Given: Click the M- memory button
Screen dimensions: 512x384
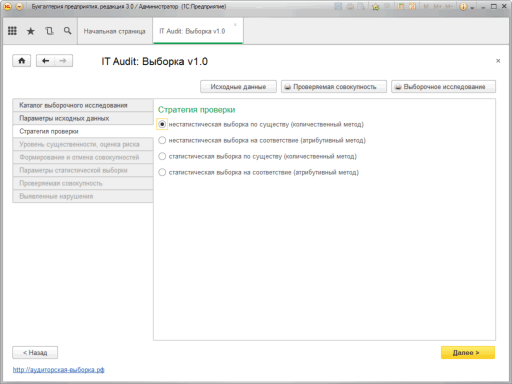Looking at the screenshot, I should click(449, 6).
